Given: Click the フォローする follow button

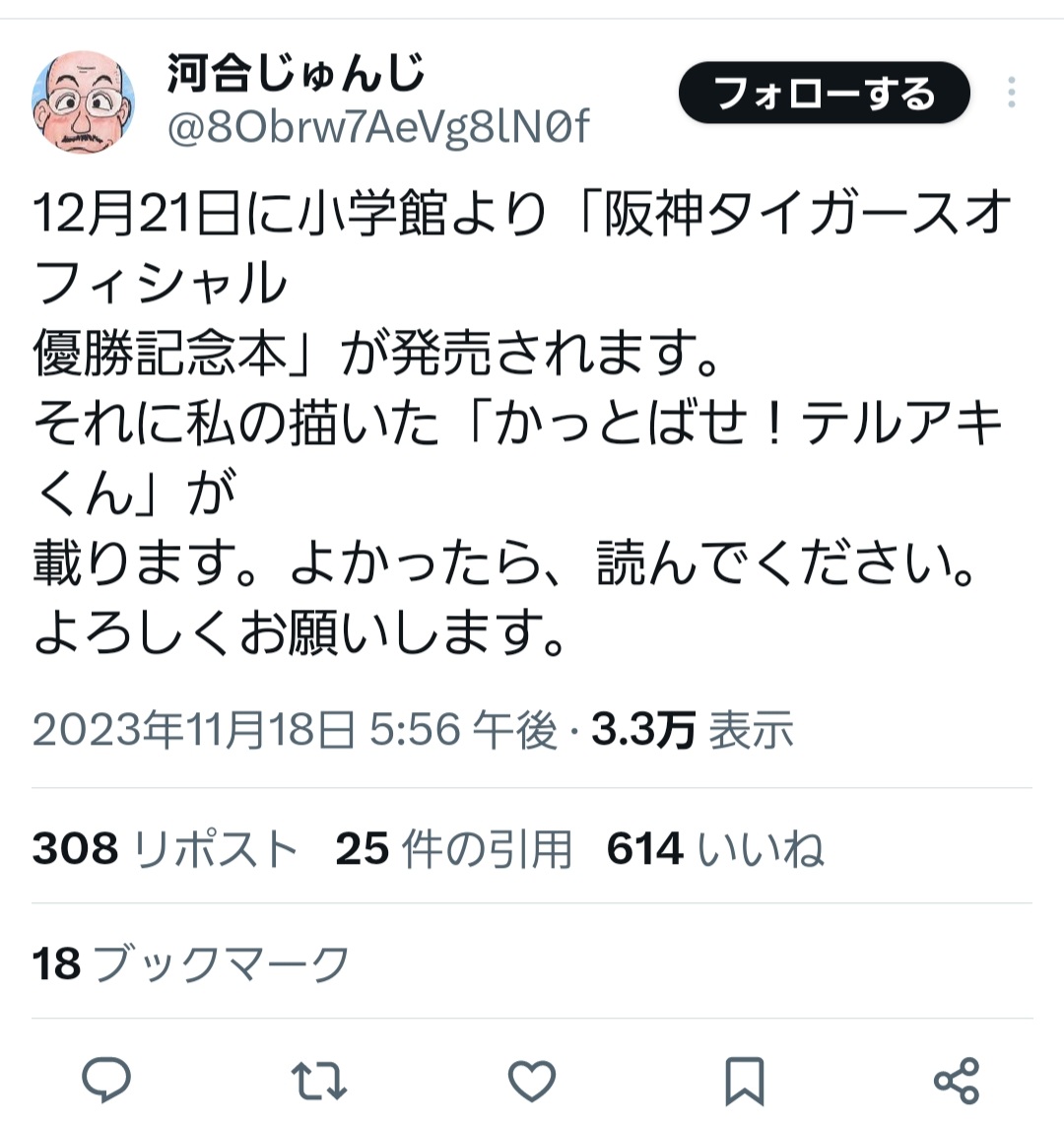Looking at the screenshot, I should (825, 93).
